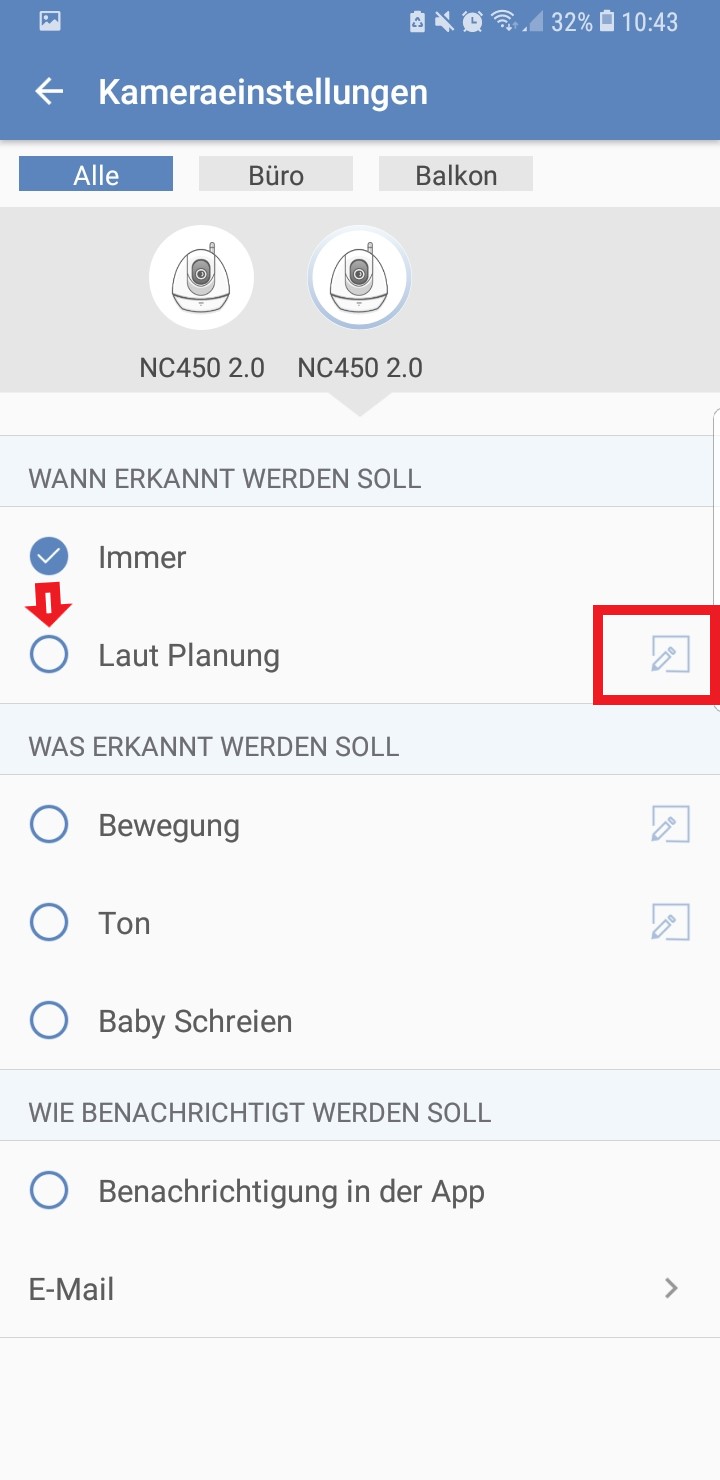Select the second NC450 2.0 camera
The image size is (720, 1480).
pos(359,278)
